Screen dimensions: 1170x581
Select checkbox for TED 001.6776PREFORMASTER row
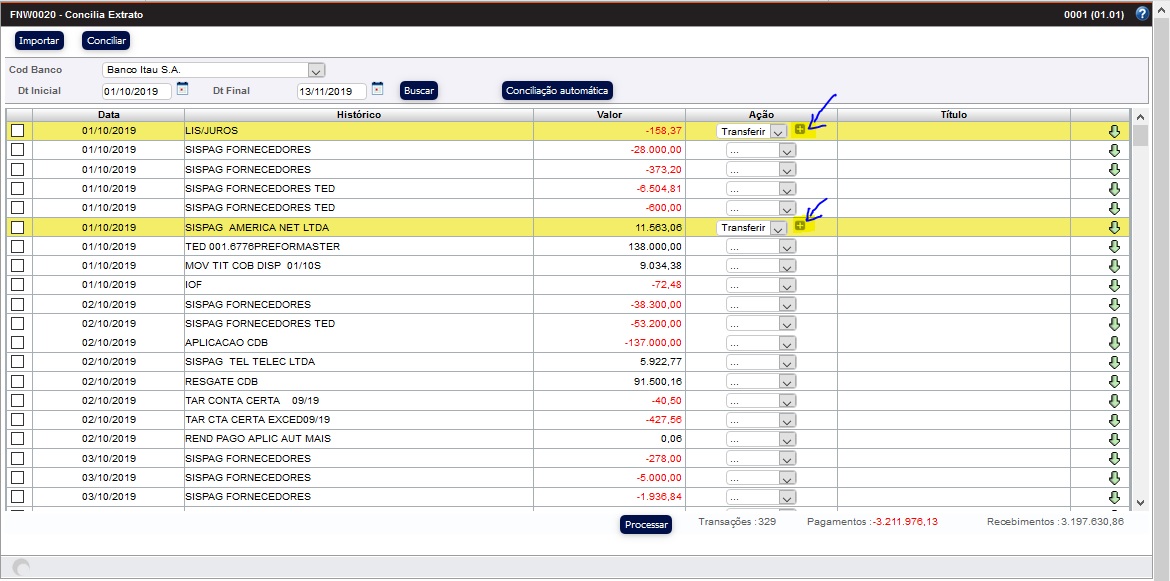[x=17, y=247]
